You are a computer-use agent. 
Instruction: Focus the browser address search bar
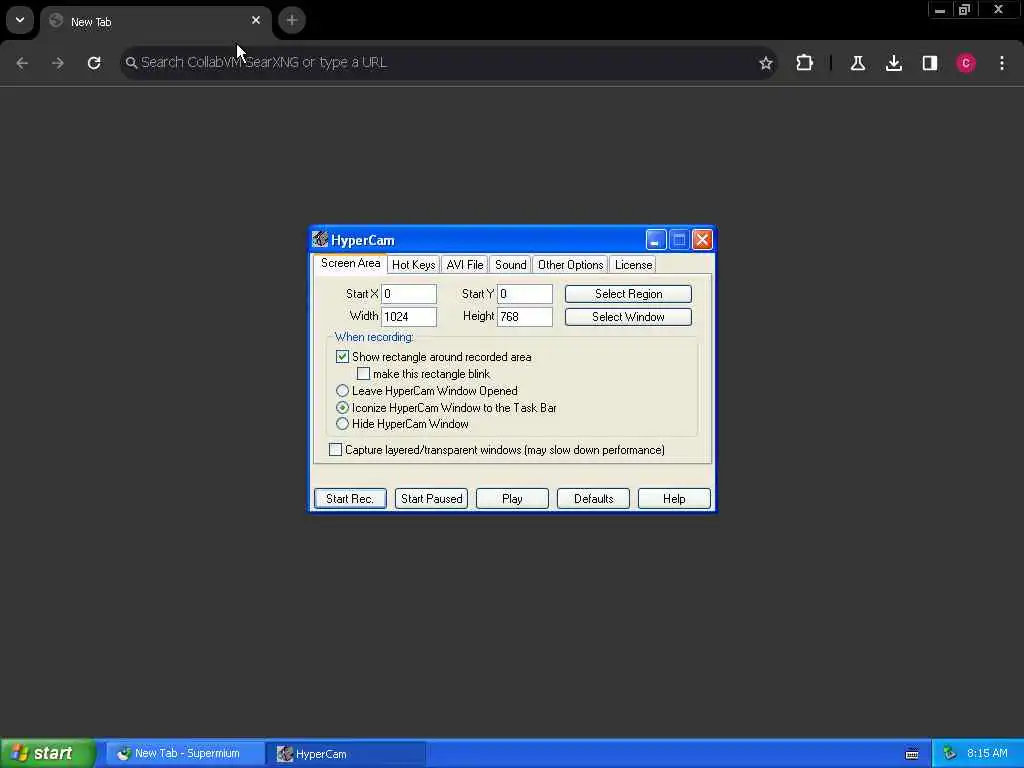tap(449, 63)
